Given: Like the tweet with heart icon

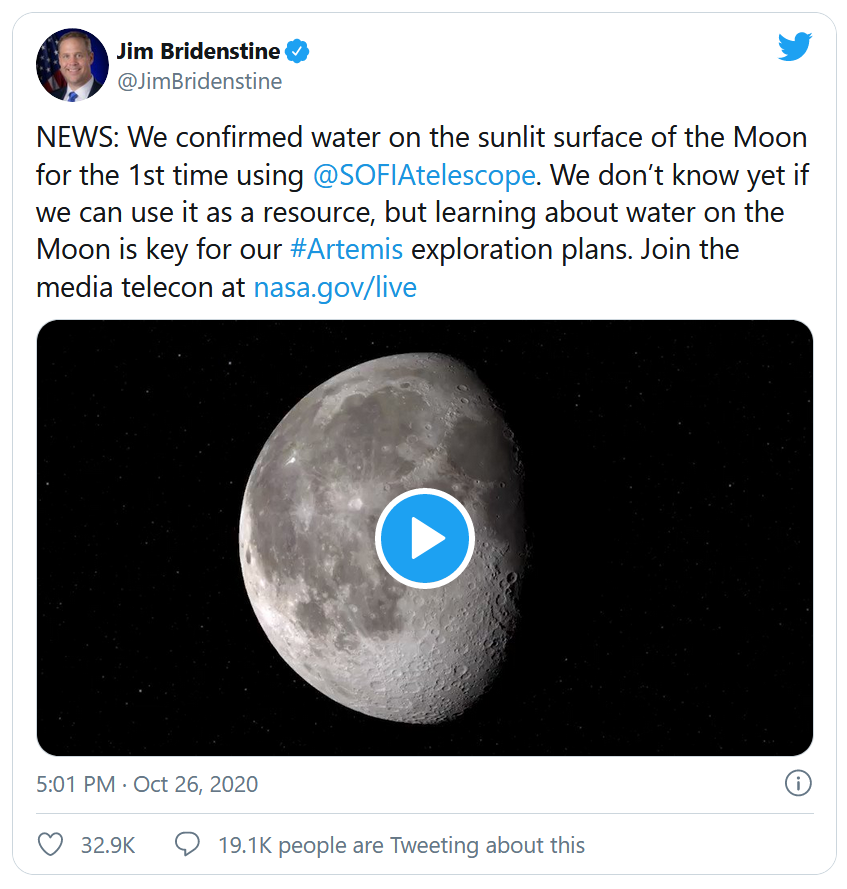Looking at the screenshot, I should (x=50, y=844).
